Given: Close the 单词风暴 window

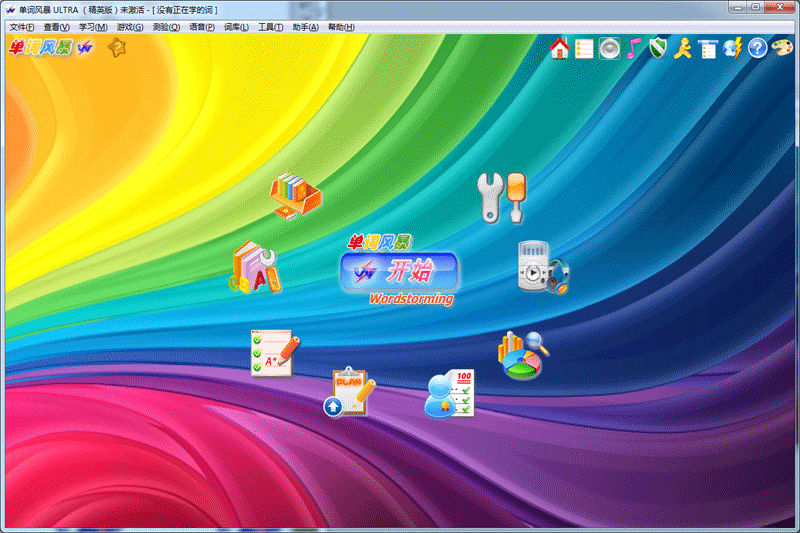Looking at the screenshot, I should click(x=780, y=7).
